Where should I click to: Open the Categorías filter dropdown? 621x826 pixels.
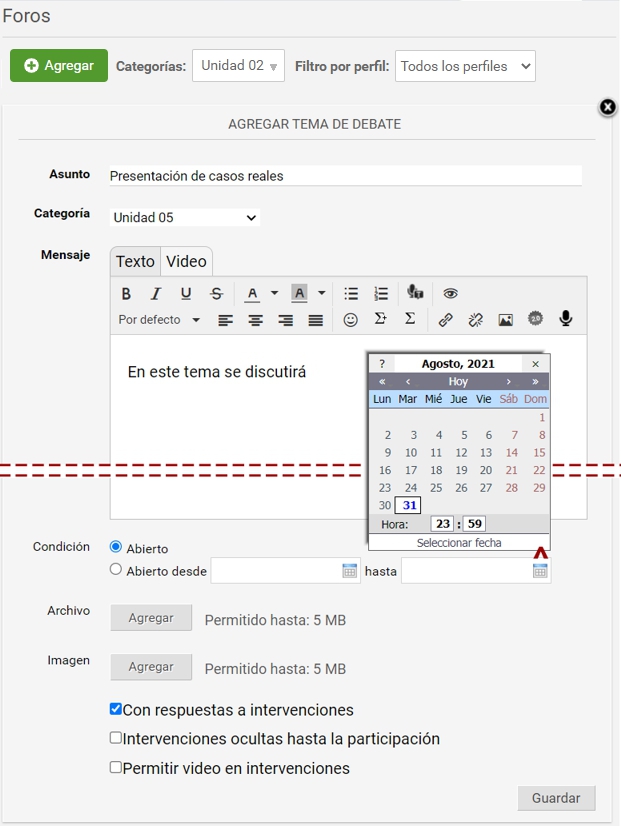(238, 66)
